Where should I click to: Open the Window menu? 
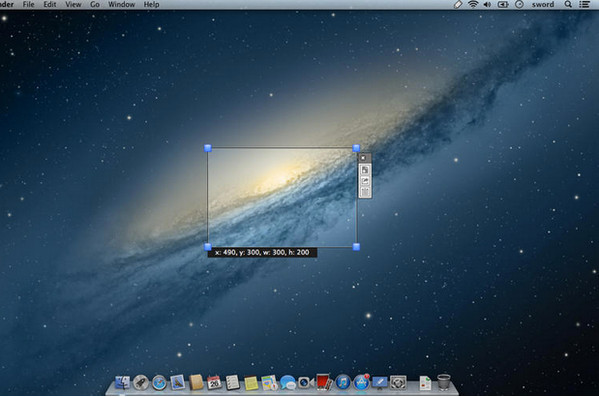[121, 5]
